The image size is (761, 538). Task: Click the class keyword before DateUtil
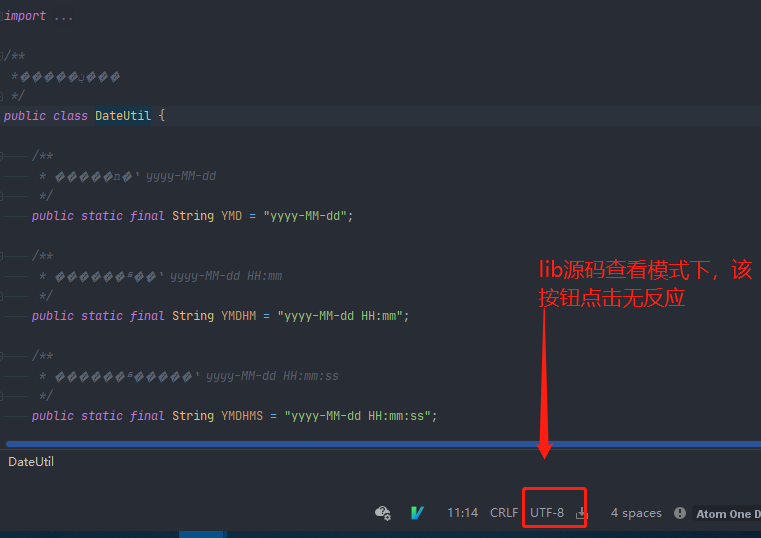tap(70, 116)
